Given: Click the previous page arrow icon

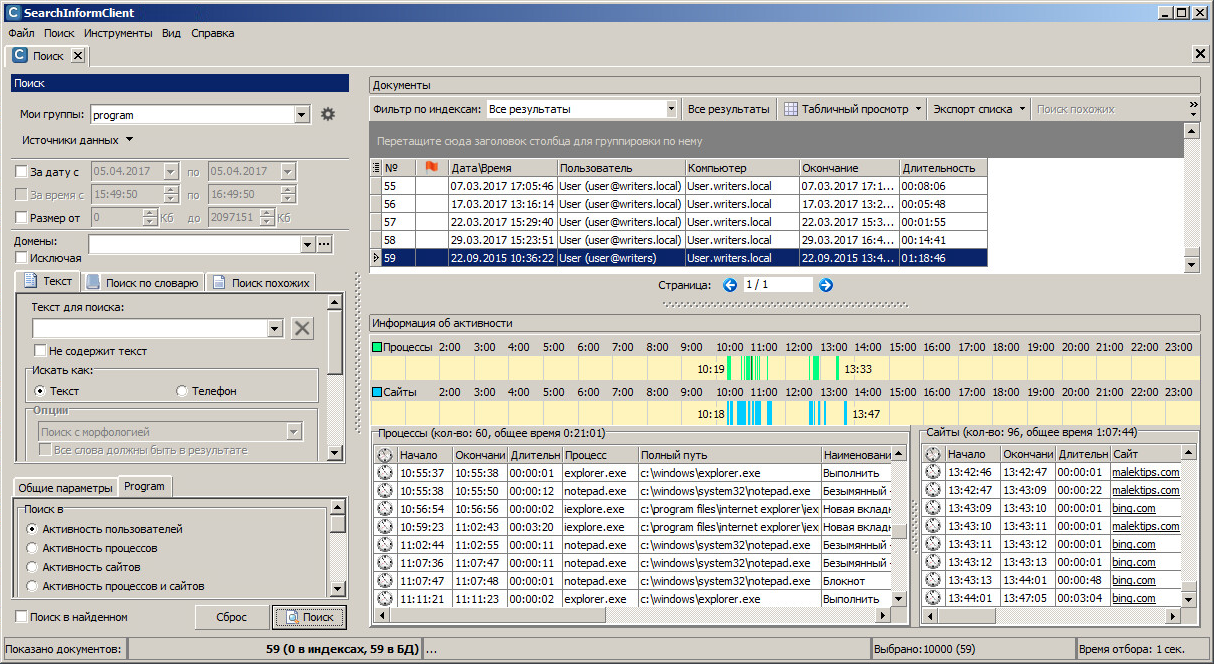Looking at the screenshot, I should point(730,285).
